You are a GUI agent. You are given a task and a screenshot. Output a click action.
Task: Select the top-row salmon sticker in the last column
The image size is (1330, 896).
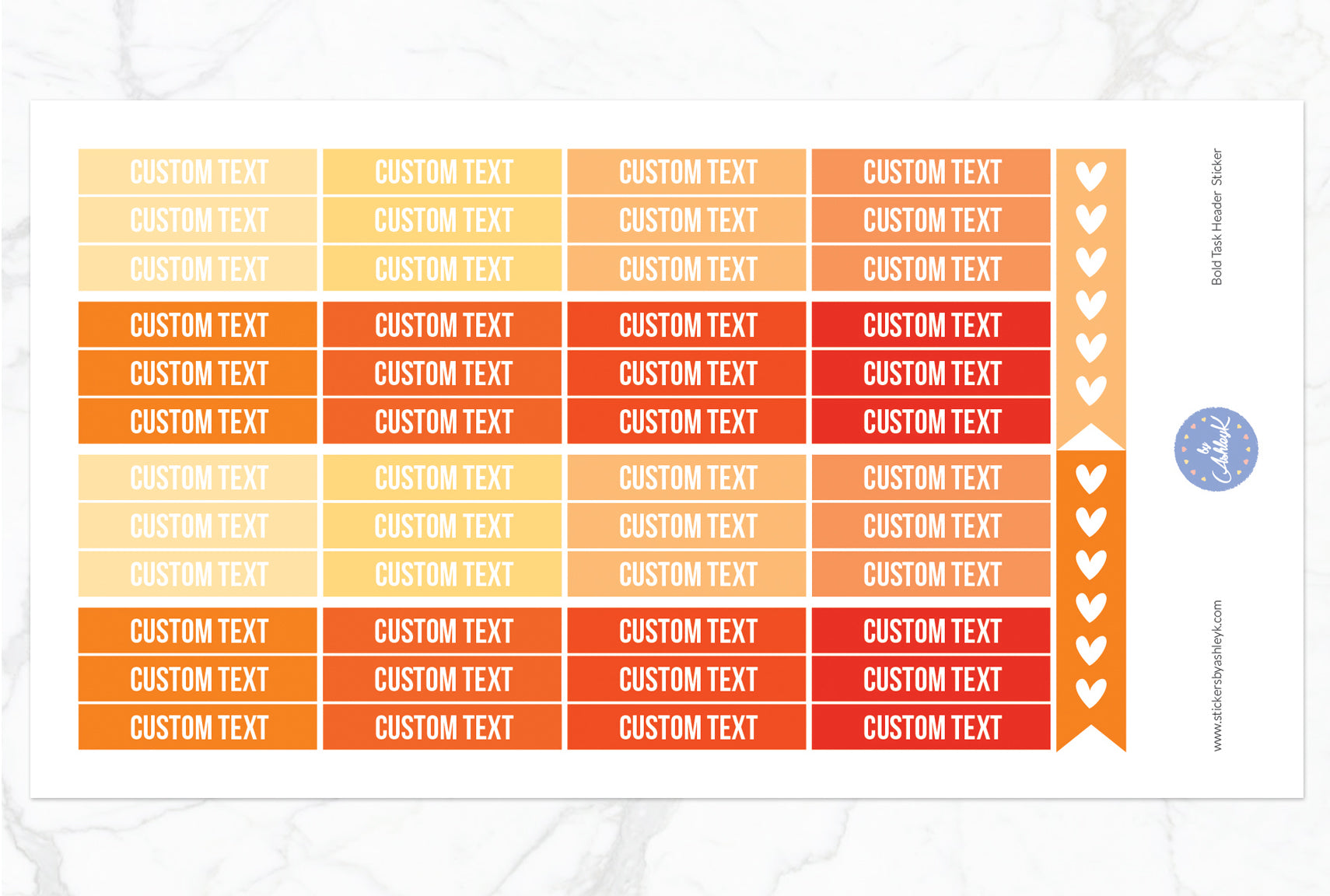[x=931, y=172]
